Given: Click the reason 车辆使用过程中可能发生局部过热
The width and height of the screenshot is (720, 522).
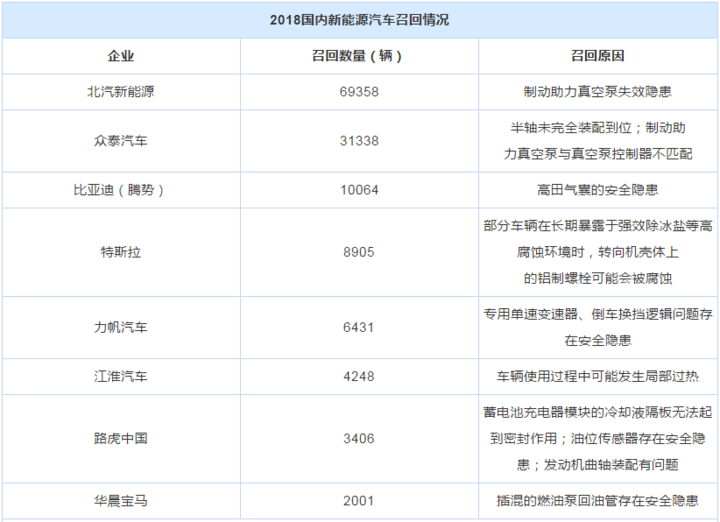Looking at the screenshot, I should 598,376.
